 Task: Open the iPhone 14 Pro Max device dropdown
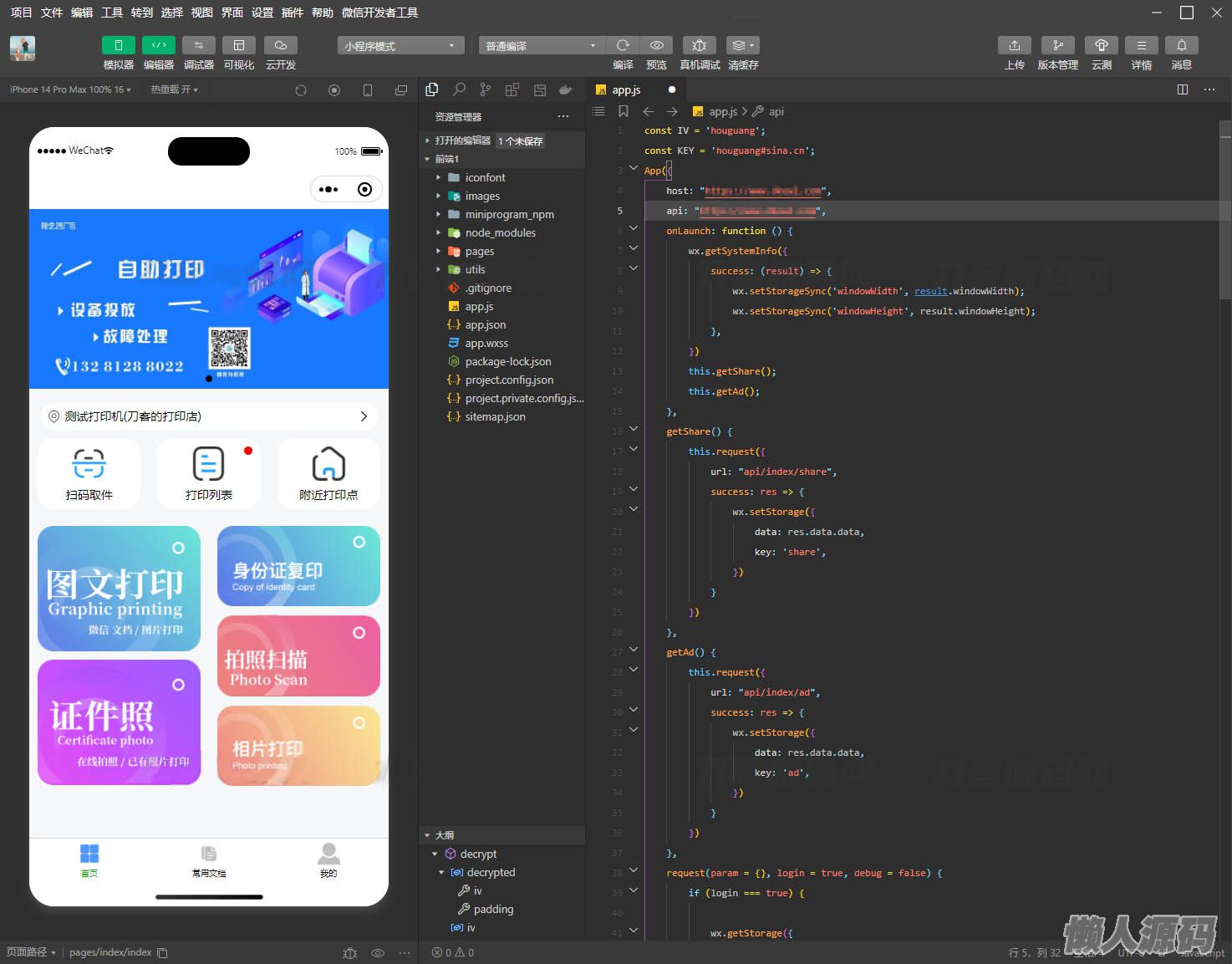click(x=70, y=89)
